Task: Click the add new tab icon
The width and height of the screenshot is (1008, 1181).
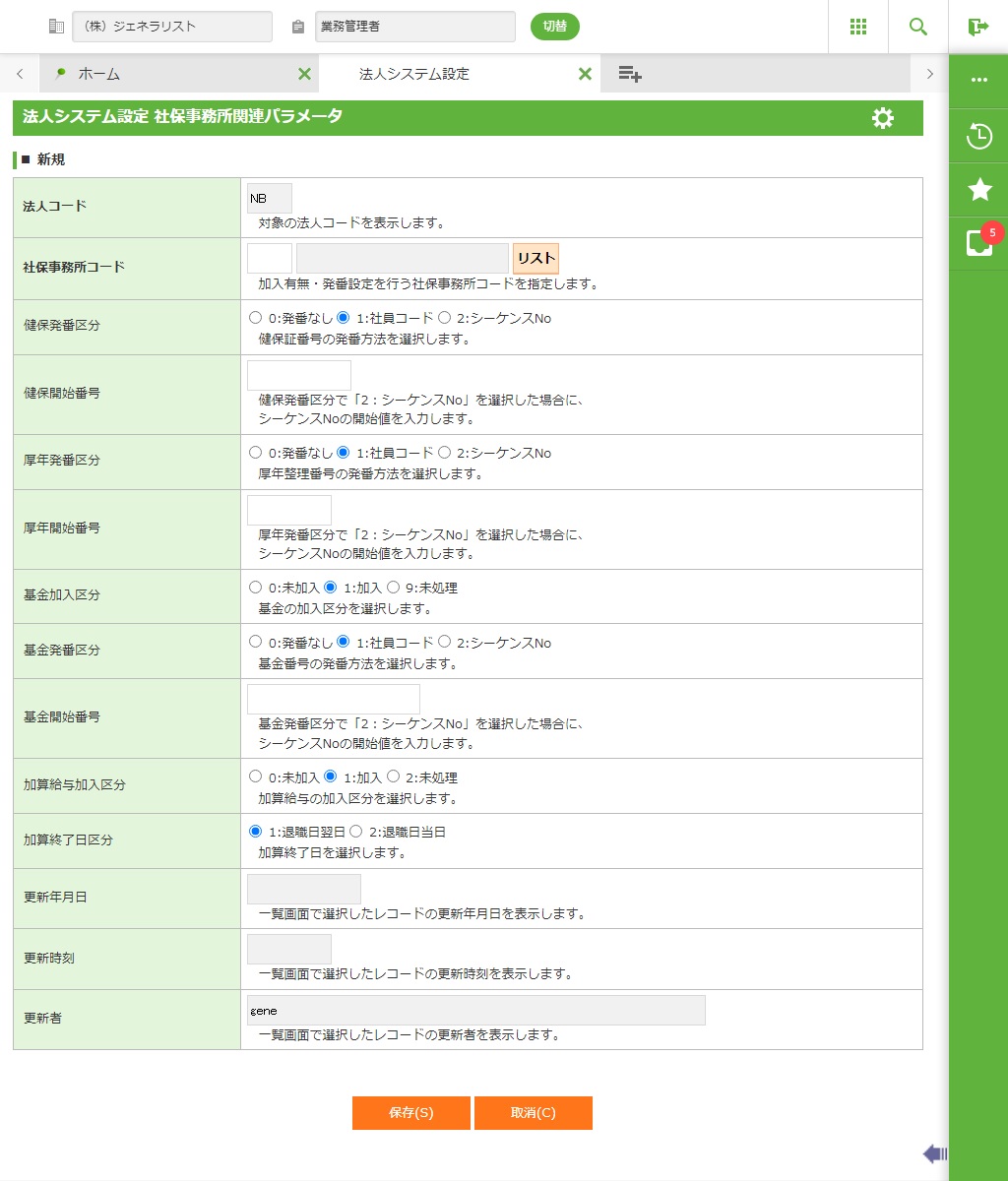Action: click(630, 74)
